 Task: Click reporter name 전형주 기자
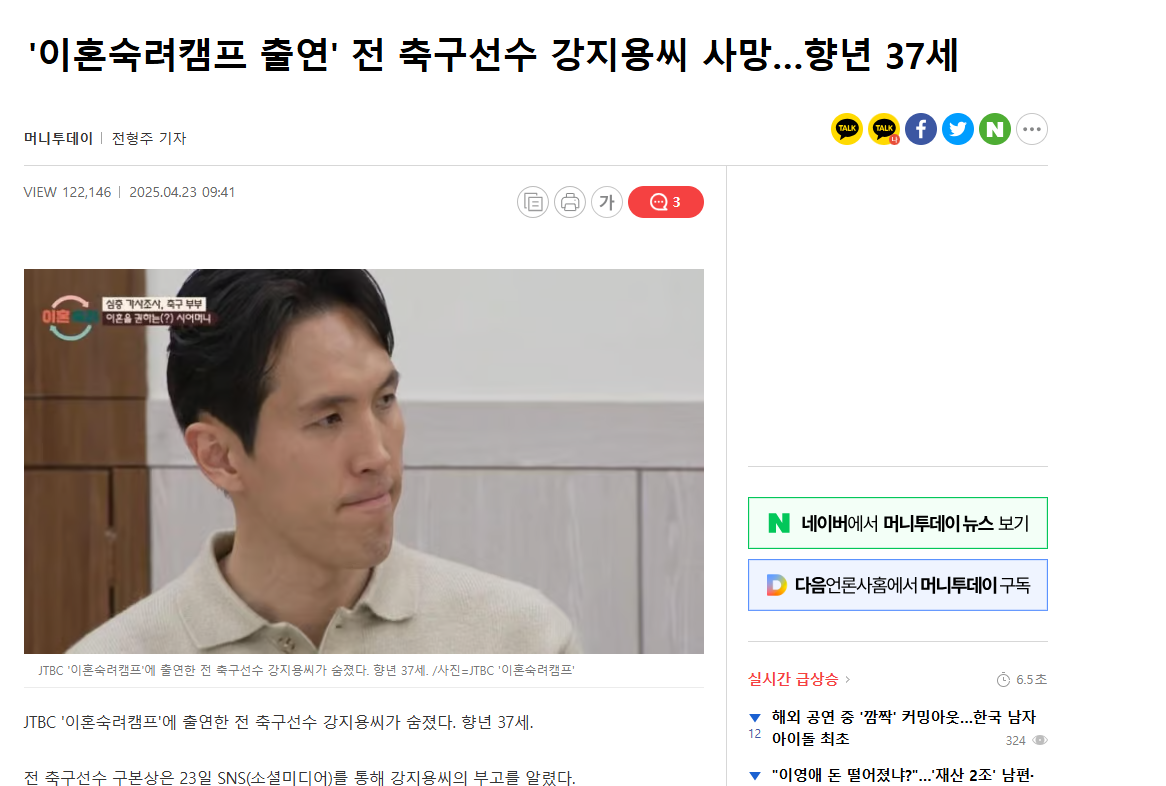pyautogui.click(x=149, y=138)
